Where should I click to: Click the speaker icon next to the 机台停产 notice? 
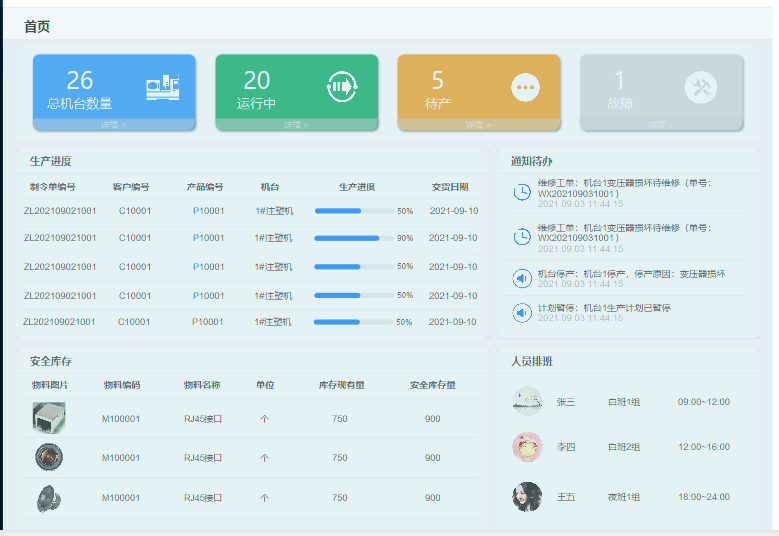(522, 278)
